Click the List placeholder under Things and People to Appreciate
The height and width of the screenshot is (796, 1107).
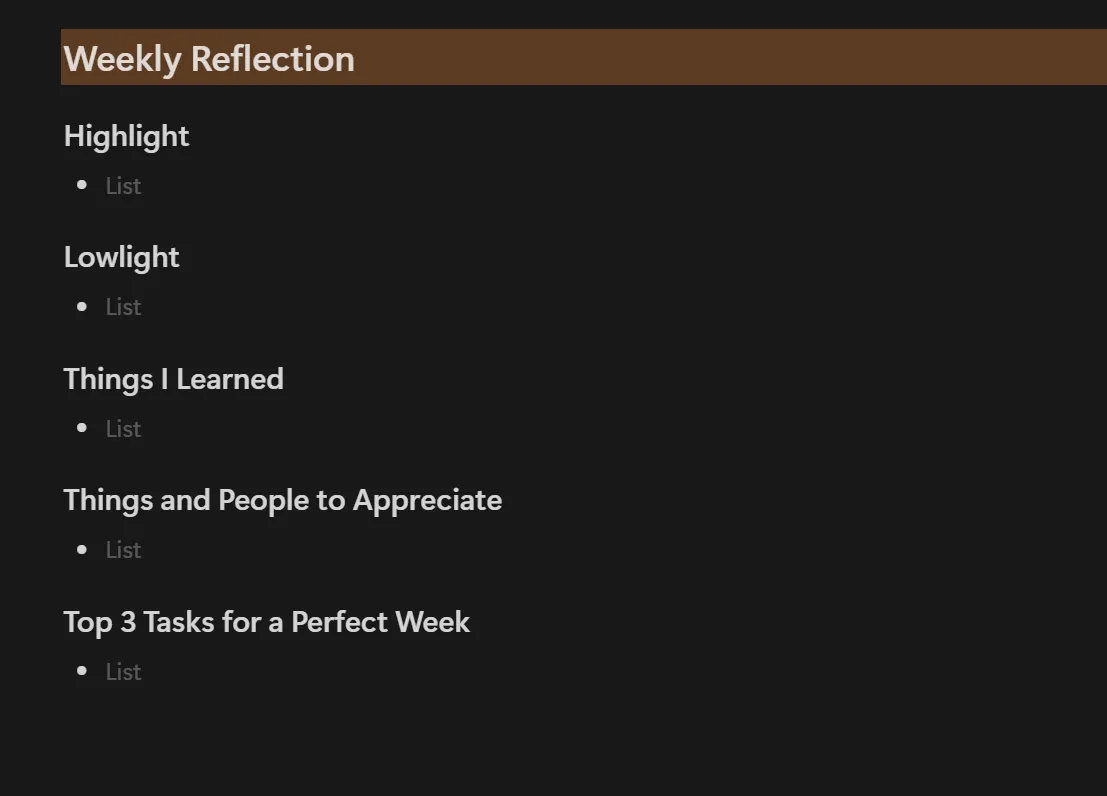click(124, 550)
